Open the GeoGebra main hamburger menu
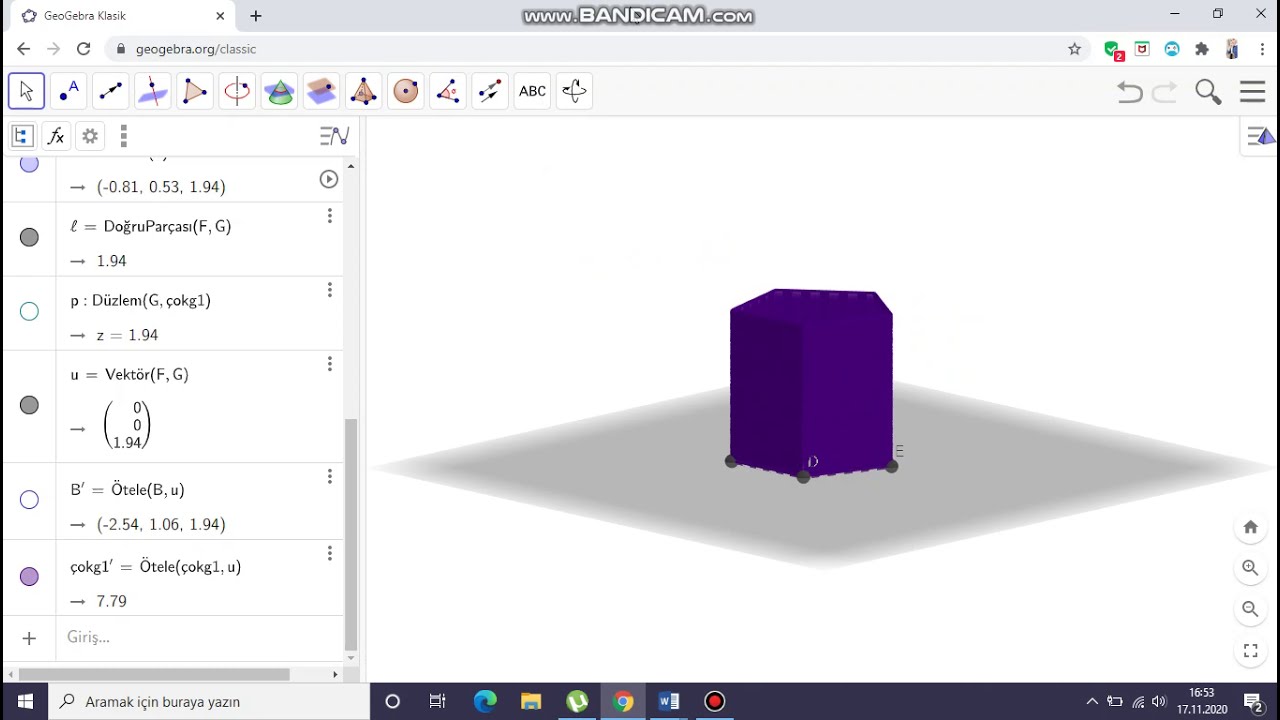The image size is (1280, 720). pyautogui.click(x=1253, y=92)
